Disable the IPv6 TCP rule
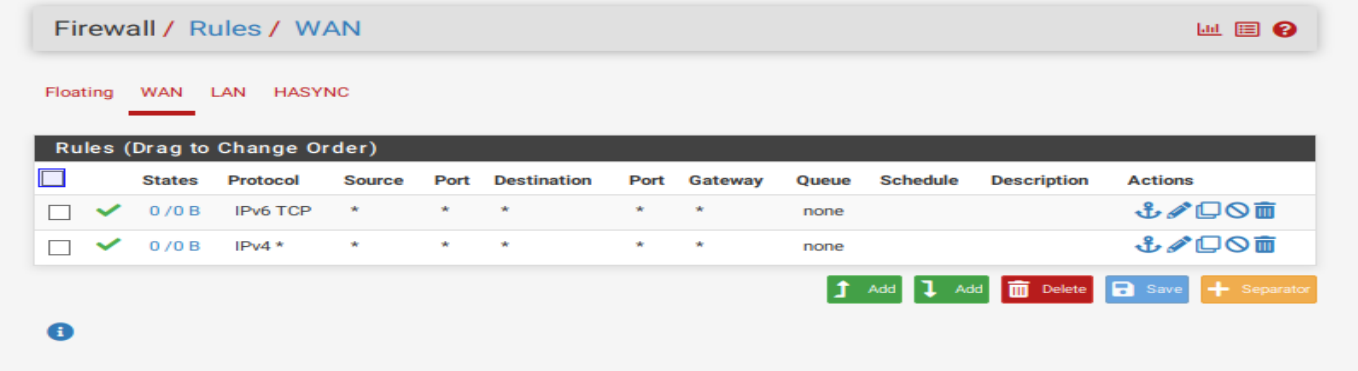This screenshot has height=371, width=1358. 1237,211
